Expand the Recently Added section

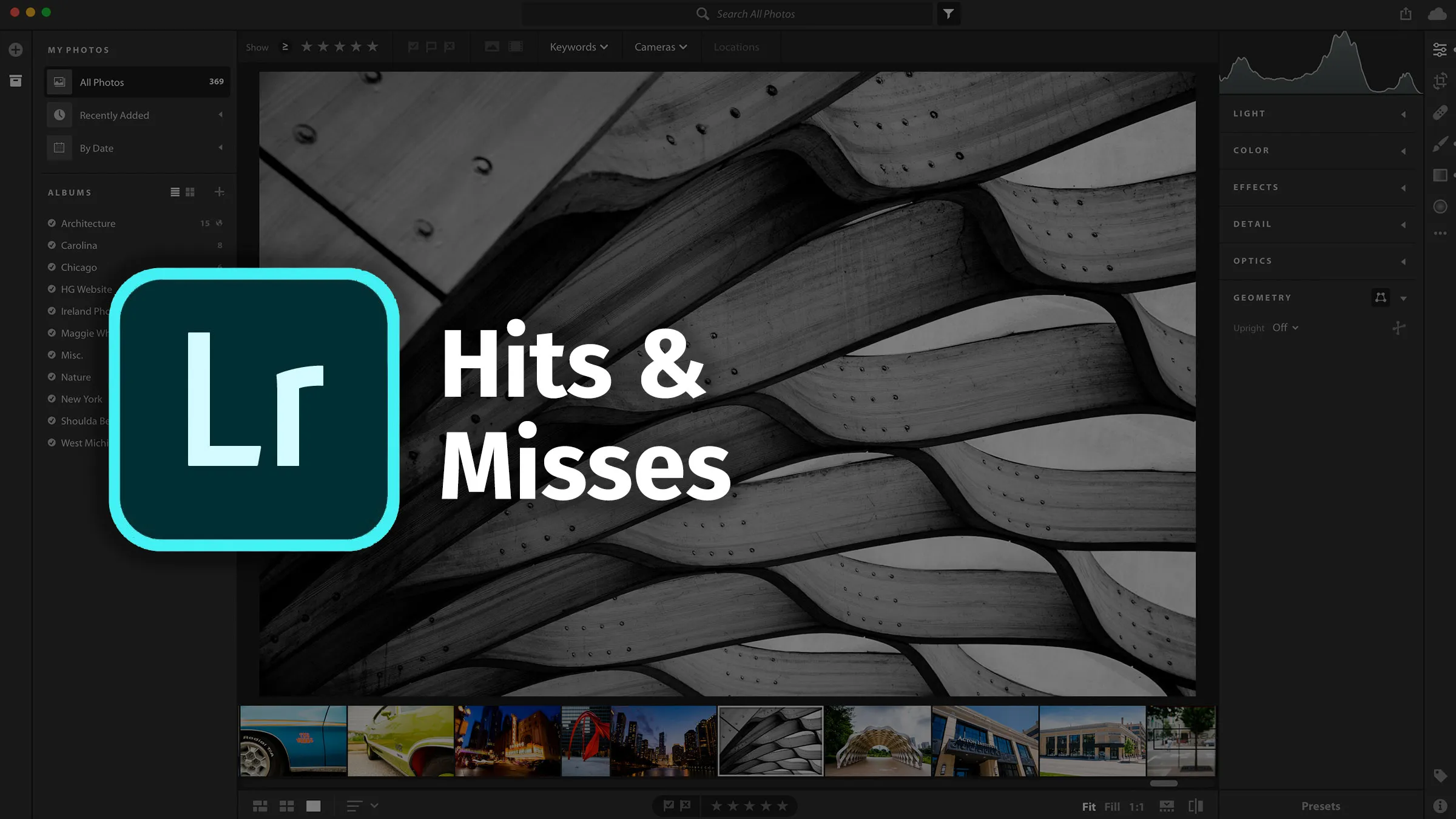[x=221, y=115]
